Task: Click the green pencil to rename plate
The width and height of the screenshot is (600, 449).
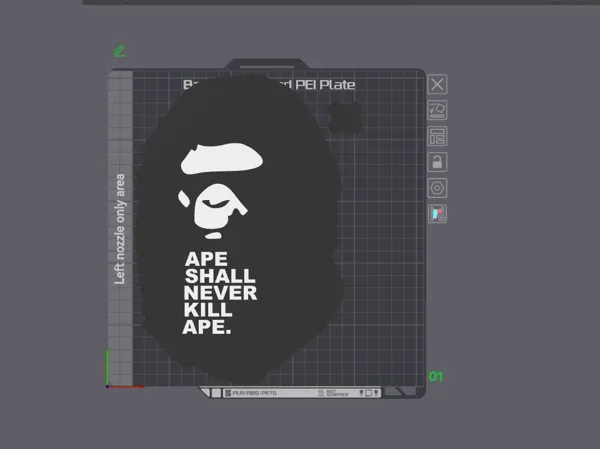Action: (120, 51)
